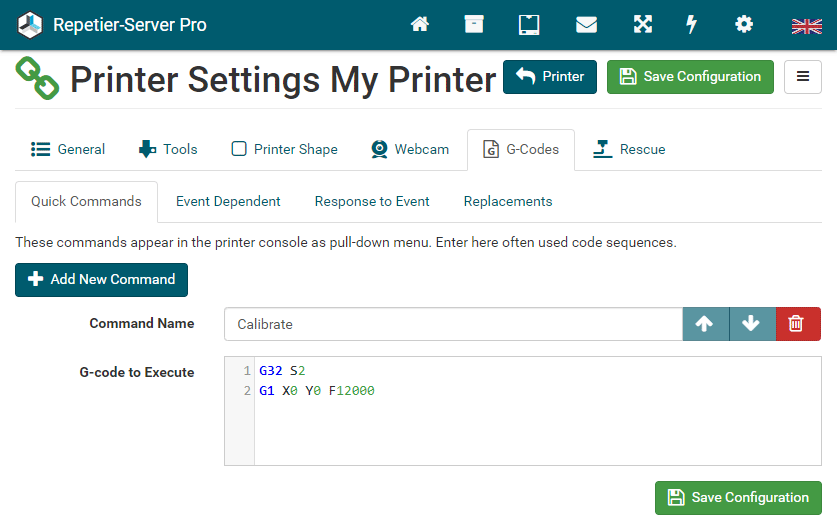Open the Event Dependent tab
The width and height of the screenshot is (837, 521).
(228, 201)
